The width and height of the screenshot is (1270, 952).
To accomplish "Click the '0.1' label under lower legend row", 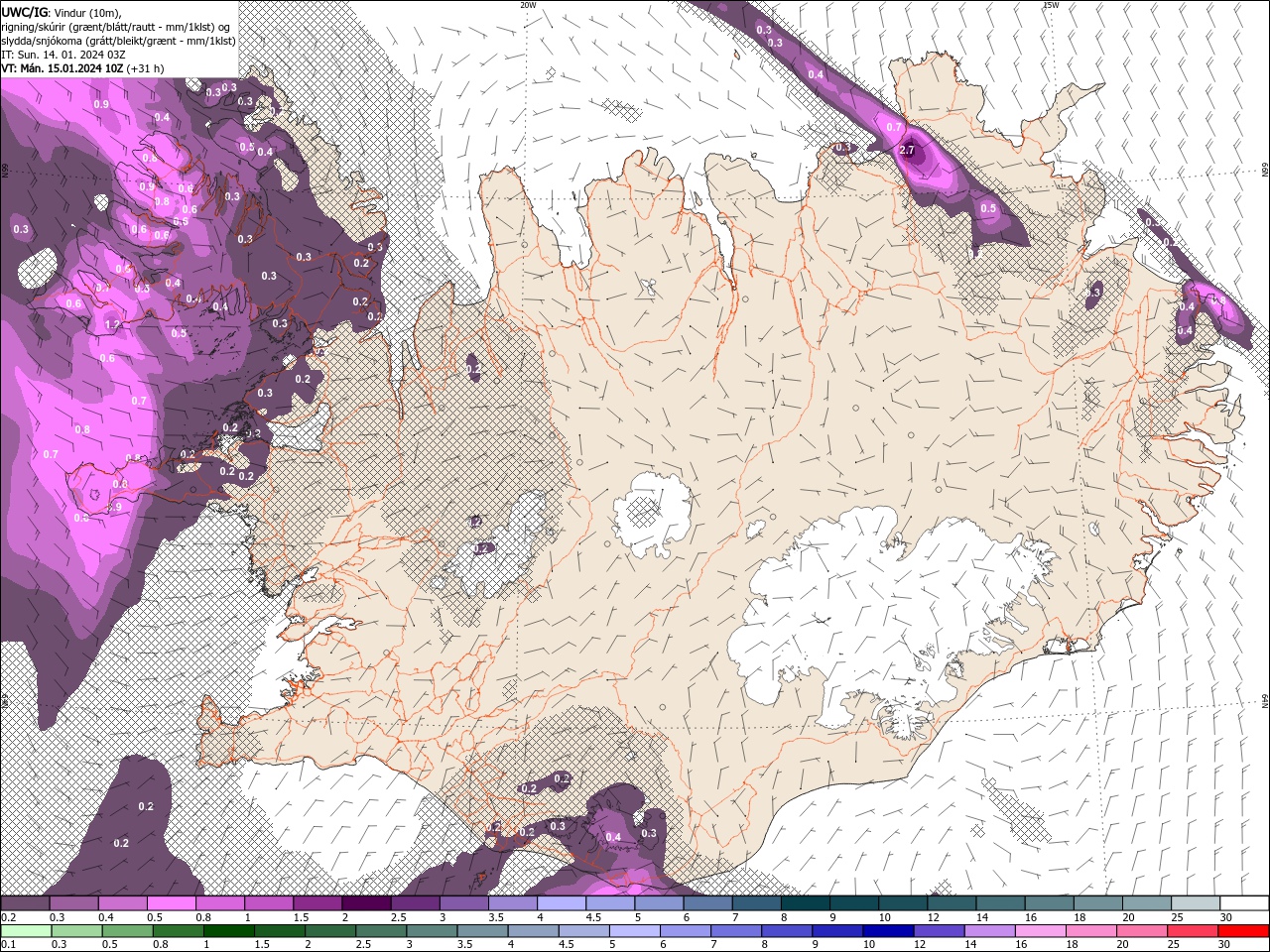I will [x=8, y=944].
